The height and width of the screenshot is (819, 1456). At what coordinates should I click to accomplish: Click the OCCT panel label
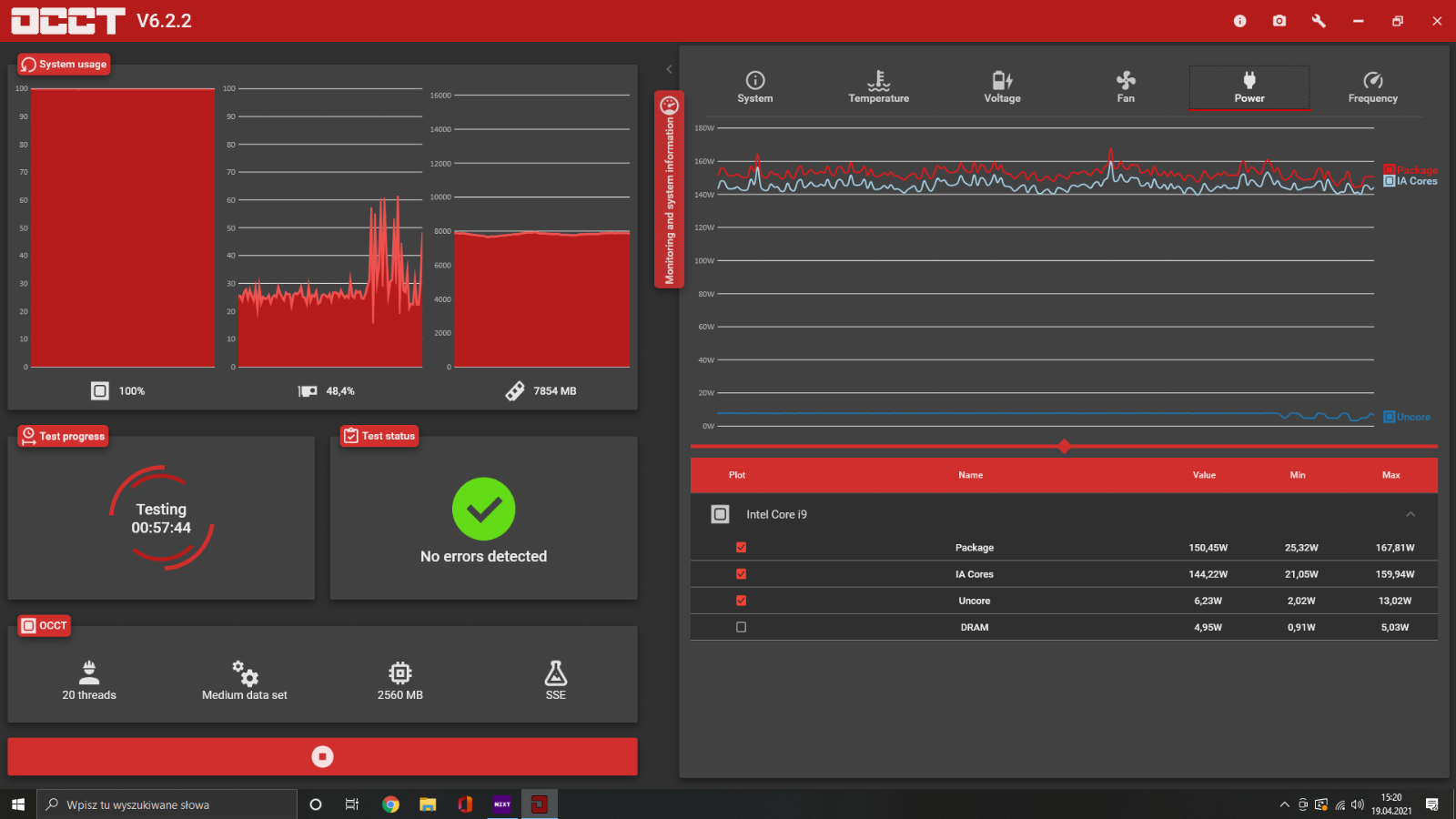pos(45,625)
